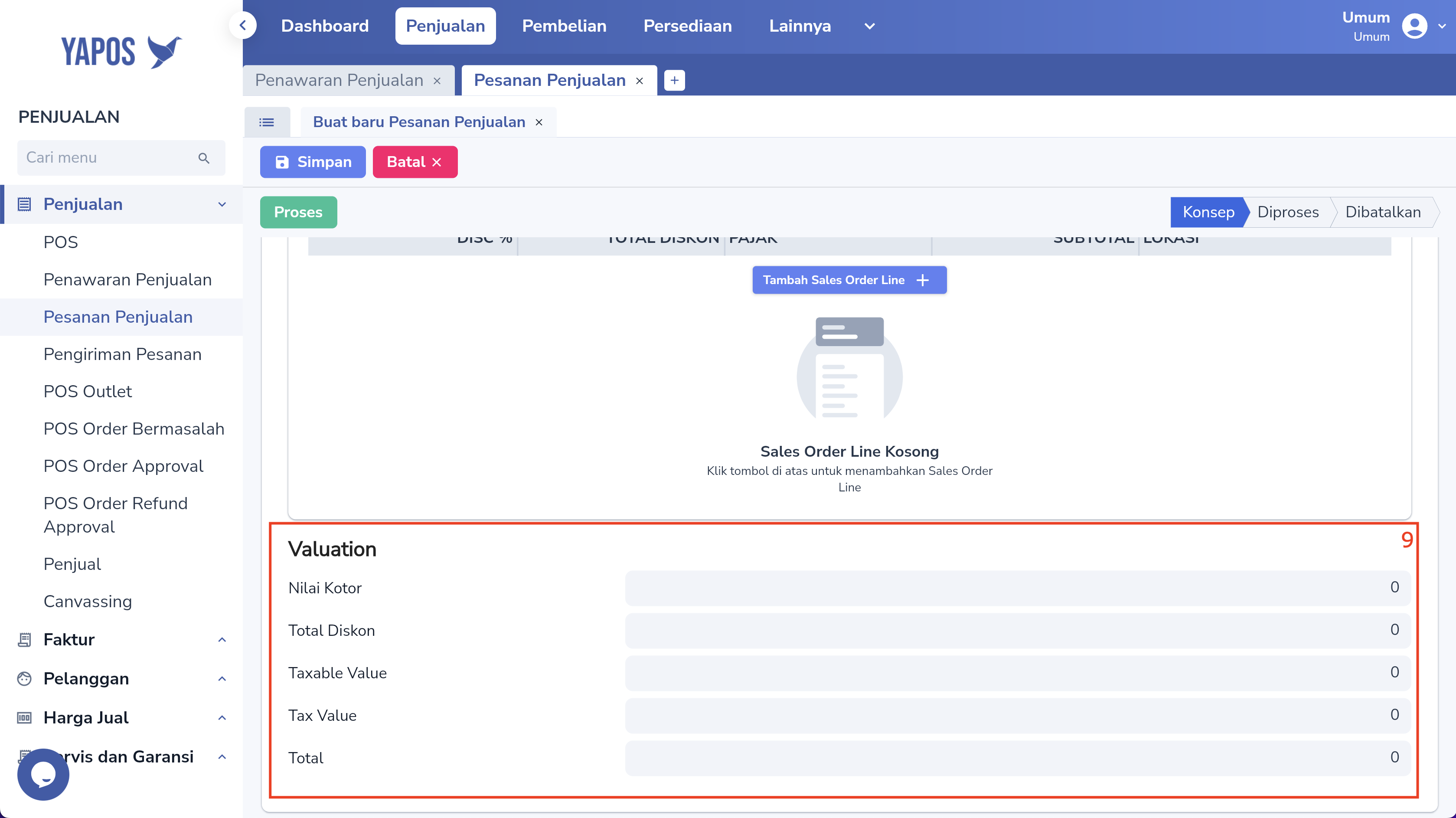Click the Simpan save button

313,162
